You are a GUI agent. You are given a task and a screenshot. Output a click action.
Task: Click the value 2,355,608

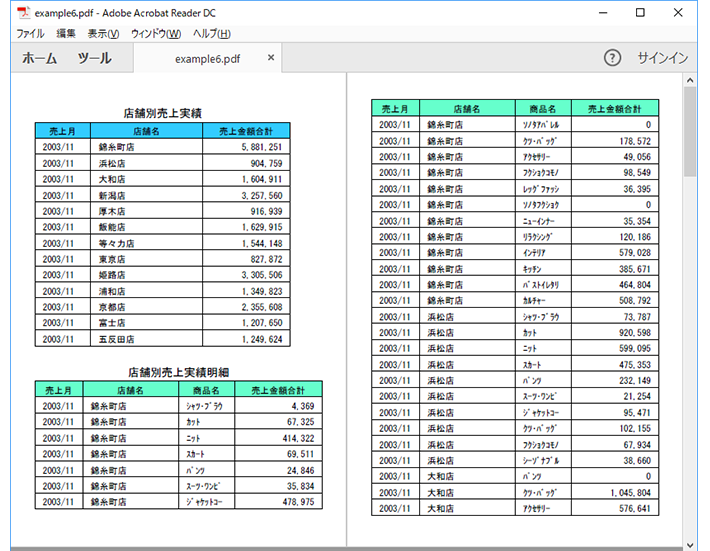pos(262,307)
